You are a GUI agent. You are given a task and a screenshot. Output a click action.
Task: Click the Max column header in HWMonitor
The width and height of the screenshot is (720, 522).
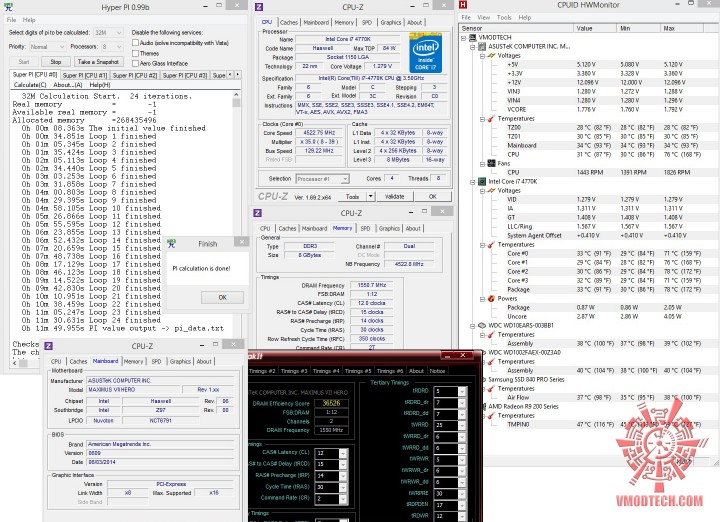(x=682, y=28)
